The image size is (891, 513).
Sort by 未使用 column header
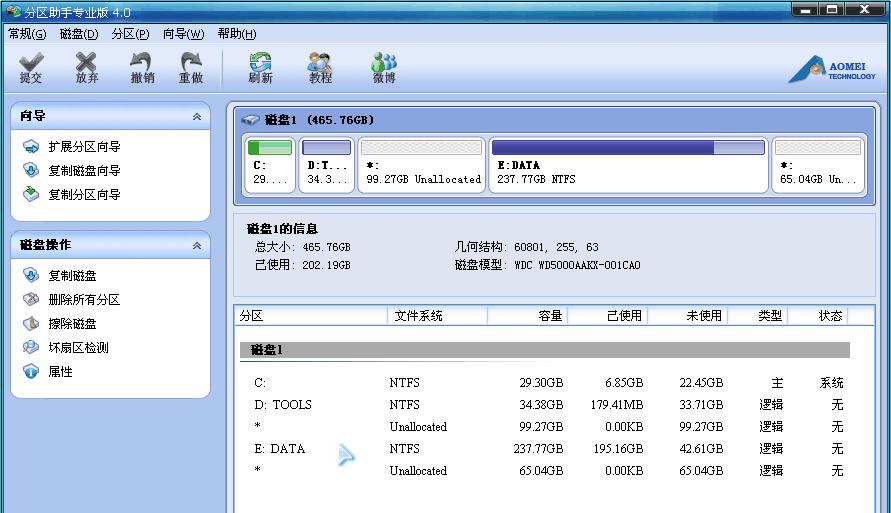coord(688,316)
